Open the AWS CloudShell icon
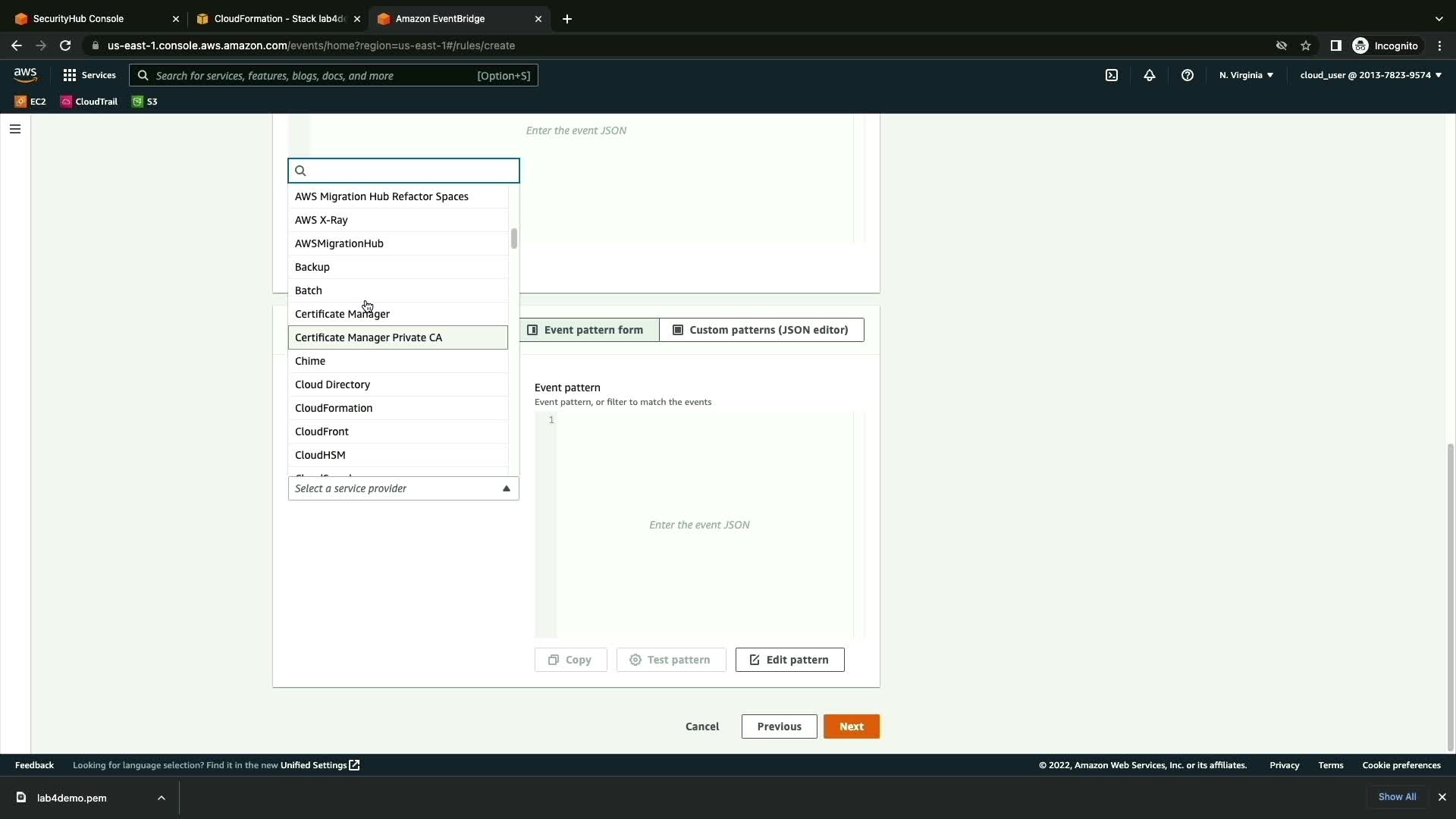The width and height of the screenshot is (1456, 819). coord(1112,75)
